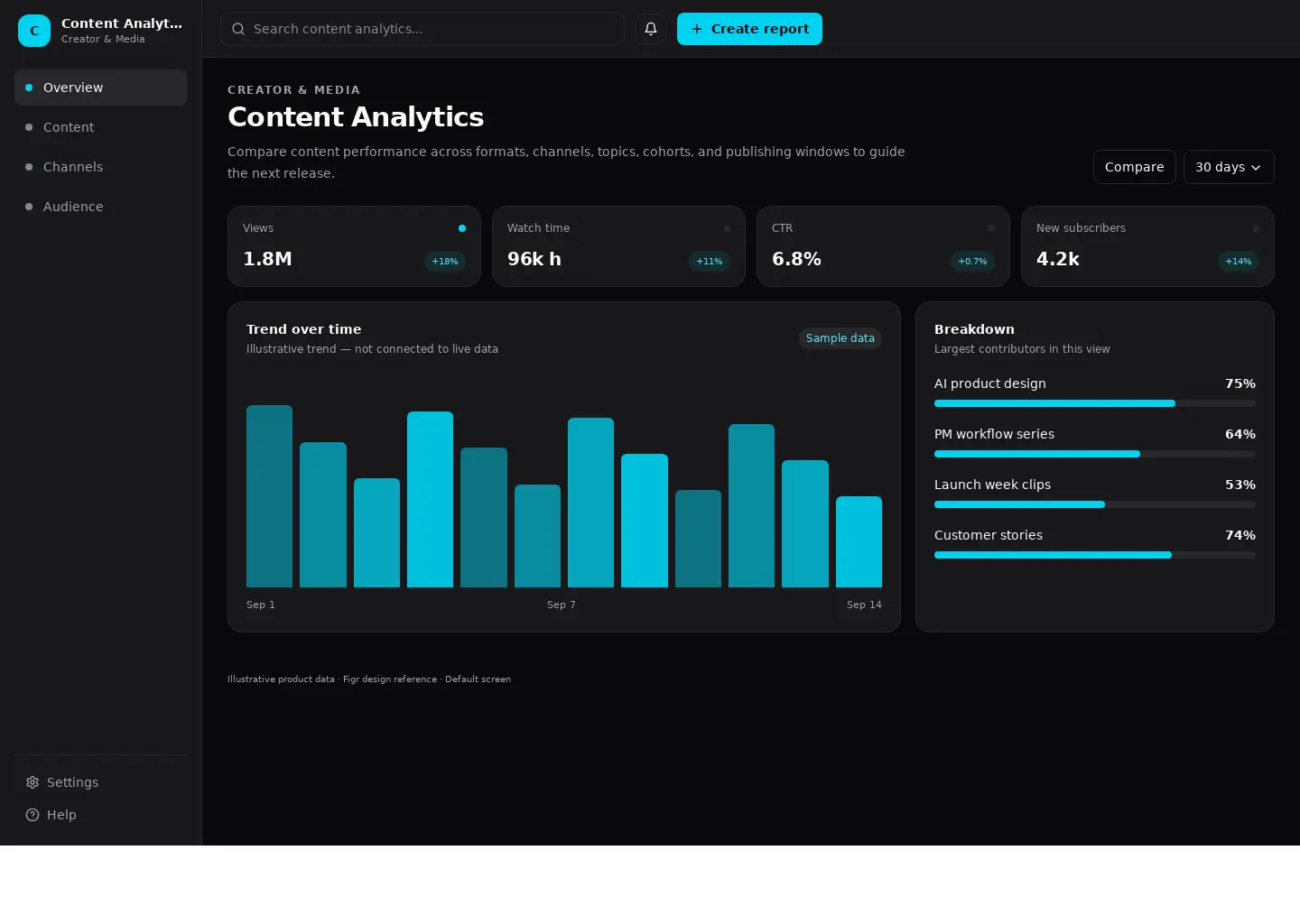Click the notification bell icon
Image resolution: width=1300 pixels, height=924 pixels.
[x=651, y=29]
